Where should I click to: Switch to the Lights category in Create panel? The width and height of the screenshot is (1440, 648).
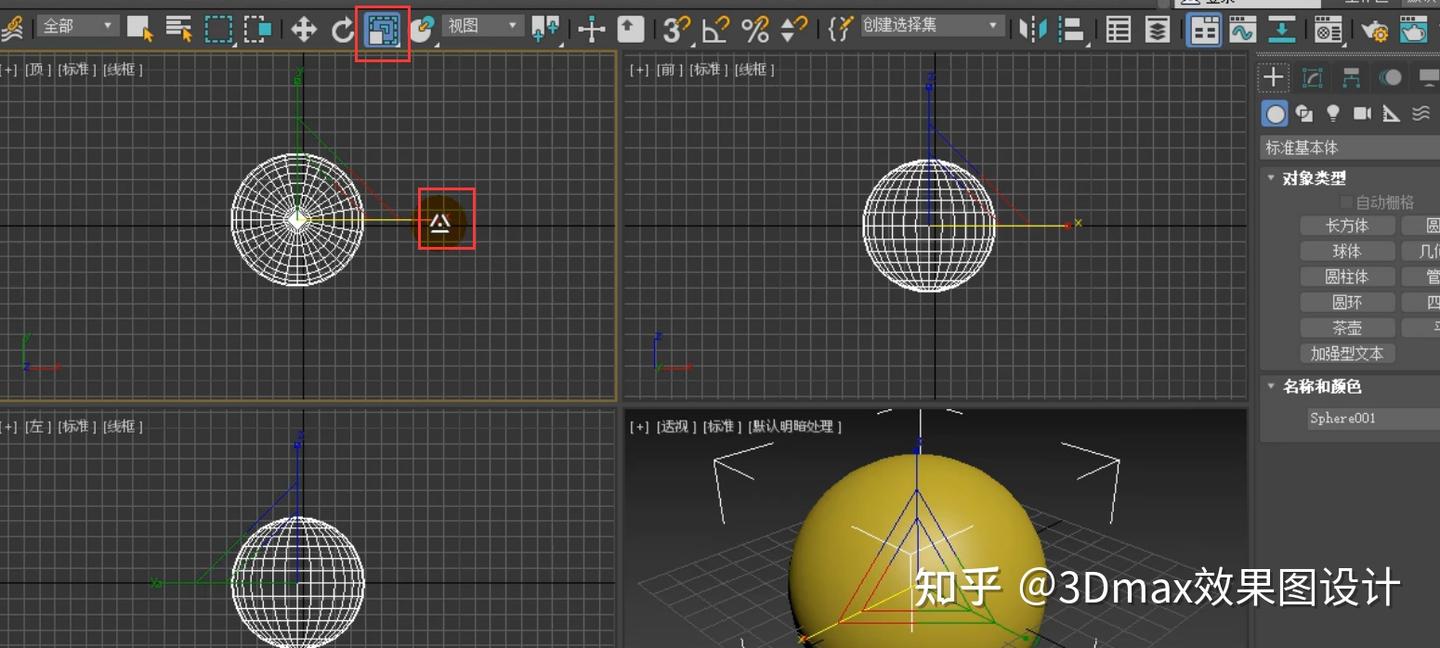coord(1332,113)
